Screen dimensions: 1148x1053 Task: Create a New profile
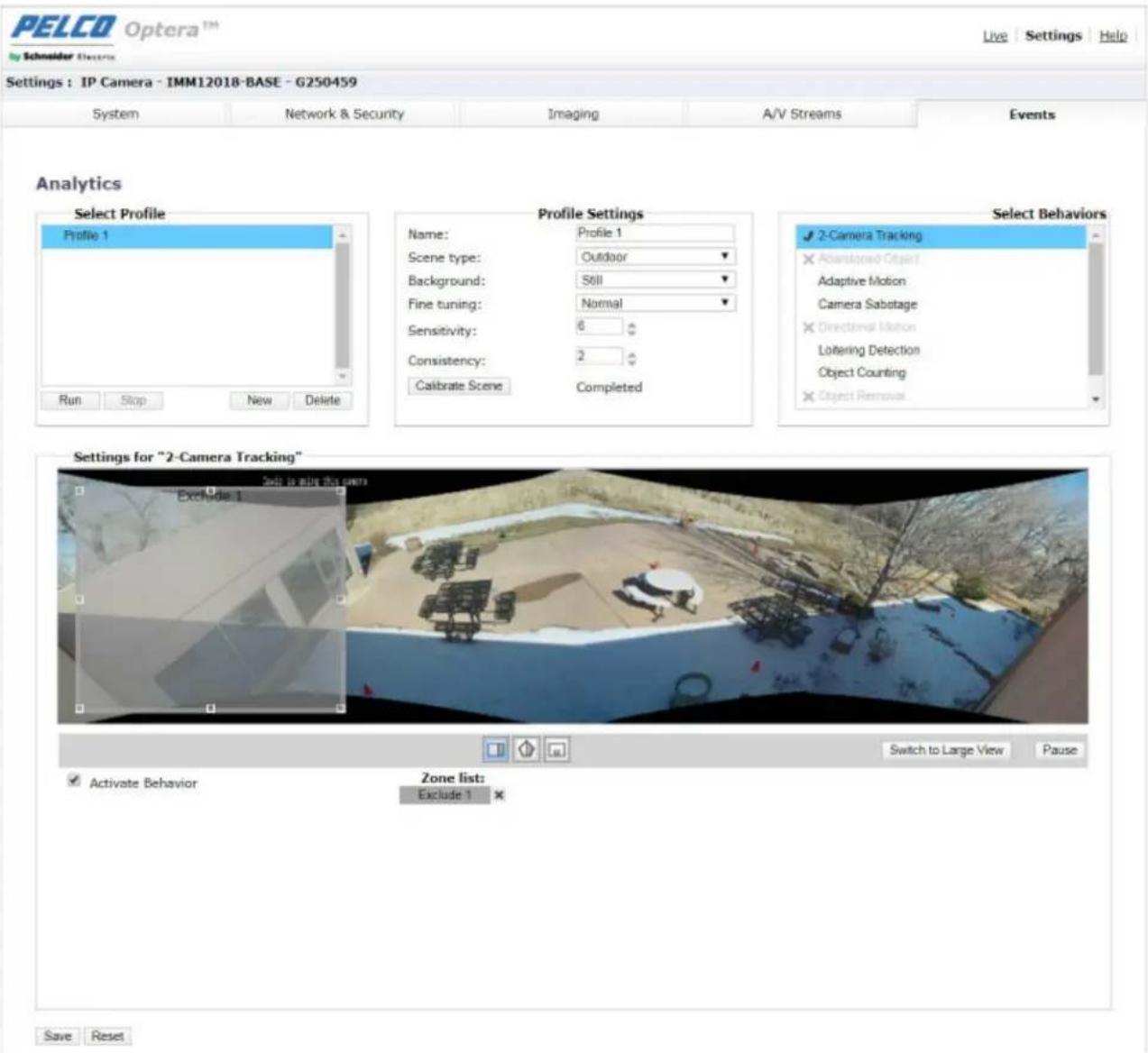(260, 400)
